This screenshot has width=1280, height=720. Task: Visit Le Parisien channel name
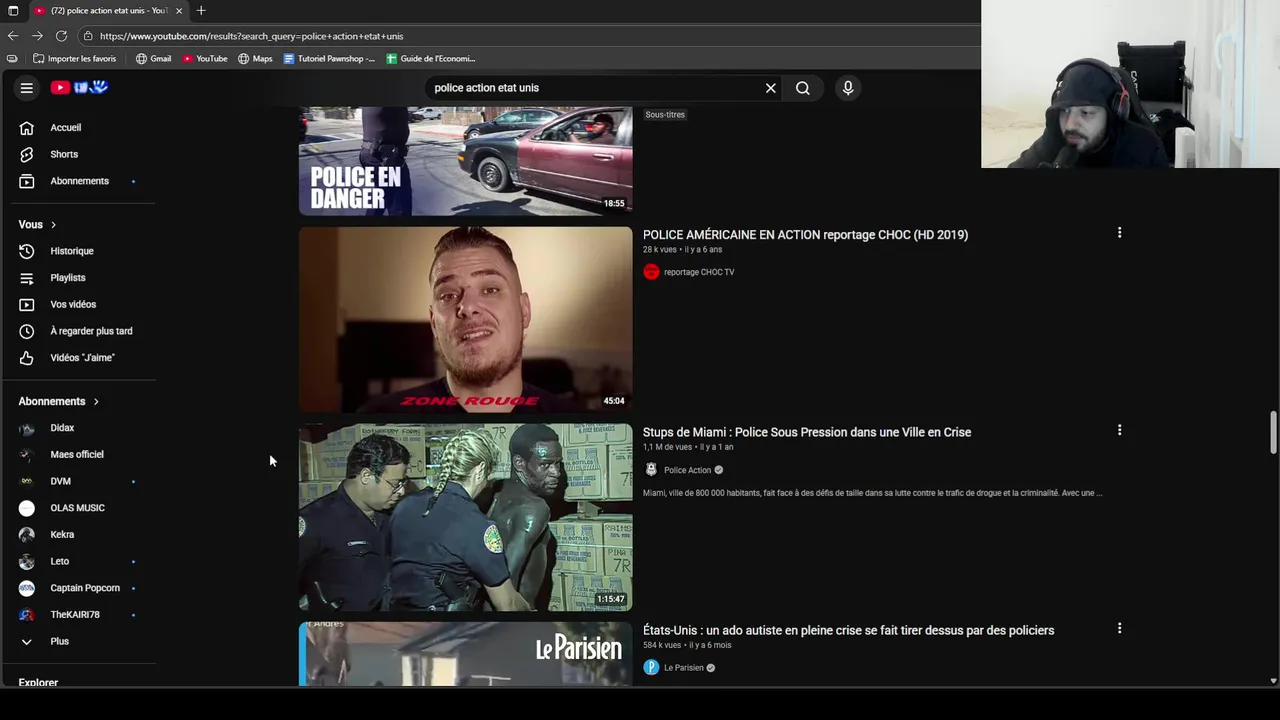point(684,668)
